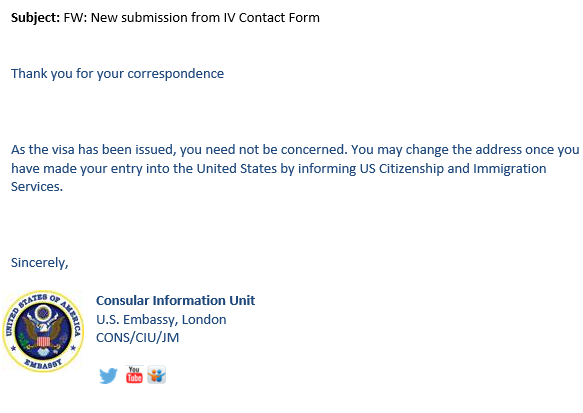Open the SlideShare icon in signature
This screenshot has width=583, height=413.
tap(157, 374)
